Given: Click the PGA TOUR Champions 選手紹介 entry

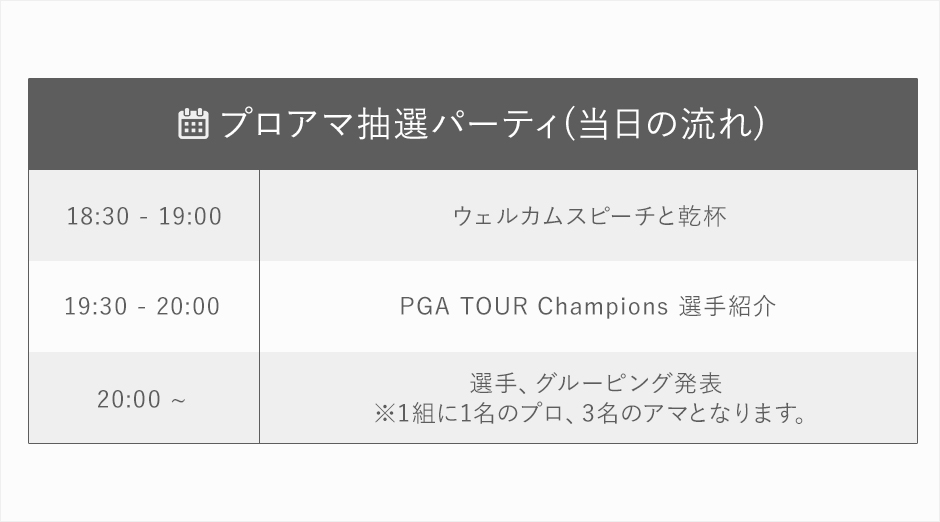Looking at the screenshot, I should [x=588, y=306].
